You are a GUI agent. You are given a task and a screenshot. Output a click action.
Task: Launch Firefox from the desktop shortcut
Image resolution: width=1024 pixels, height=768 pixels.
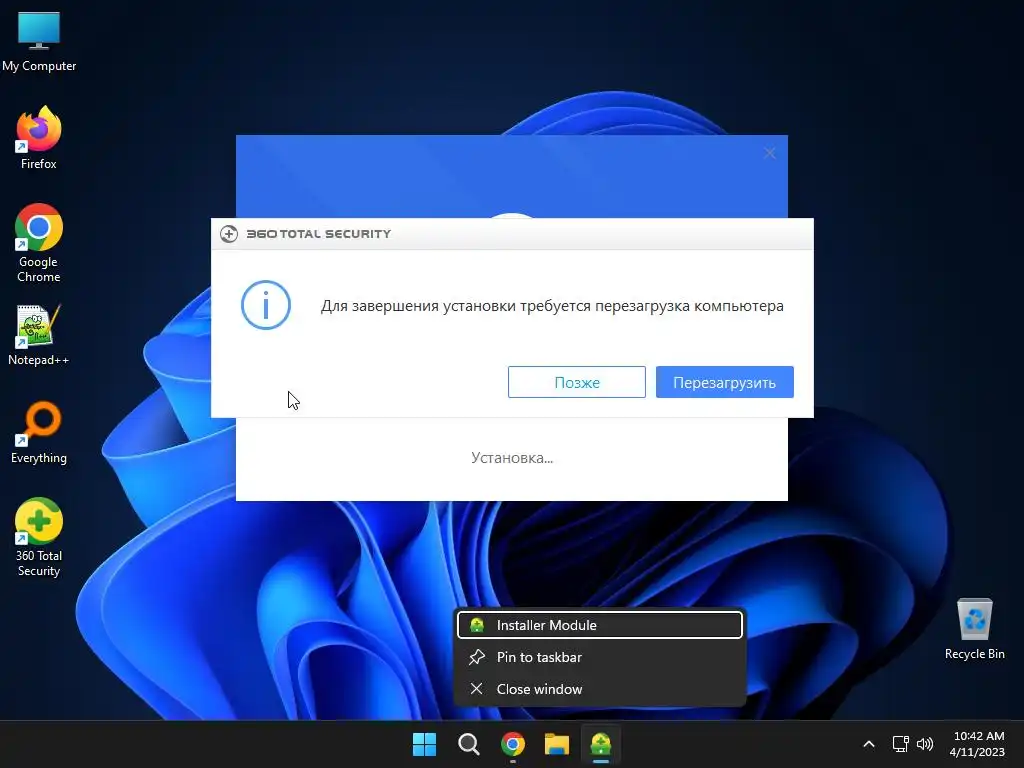click(39, 138)
